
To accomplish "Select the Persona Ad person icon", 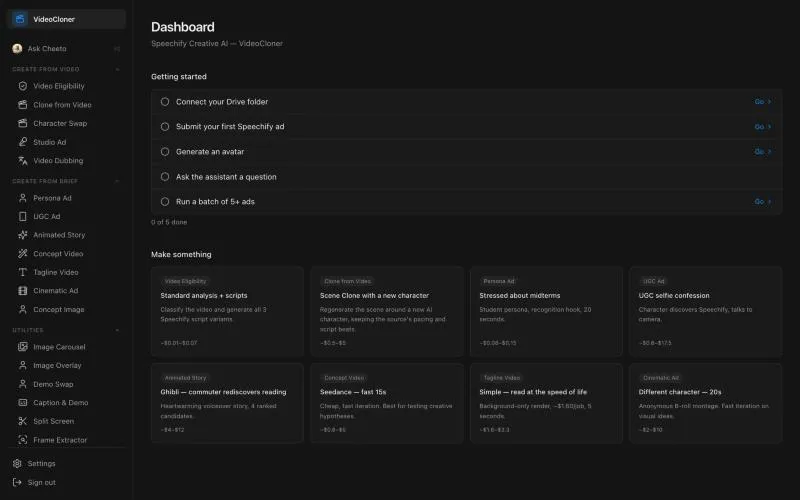I will click(x=22, y=198).
